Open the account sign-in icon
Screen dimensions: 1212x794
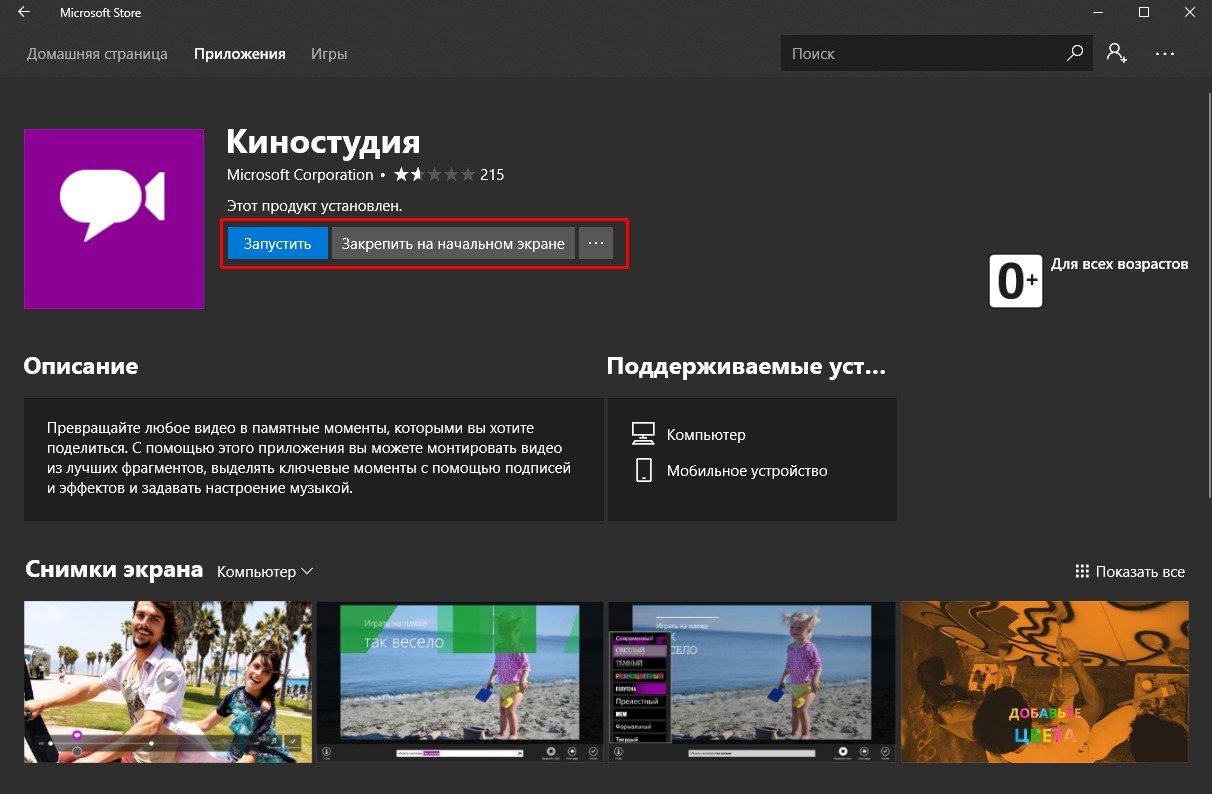pos(1117,53)
